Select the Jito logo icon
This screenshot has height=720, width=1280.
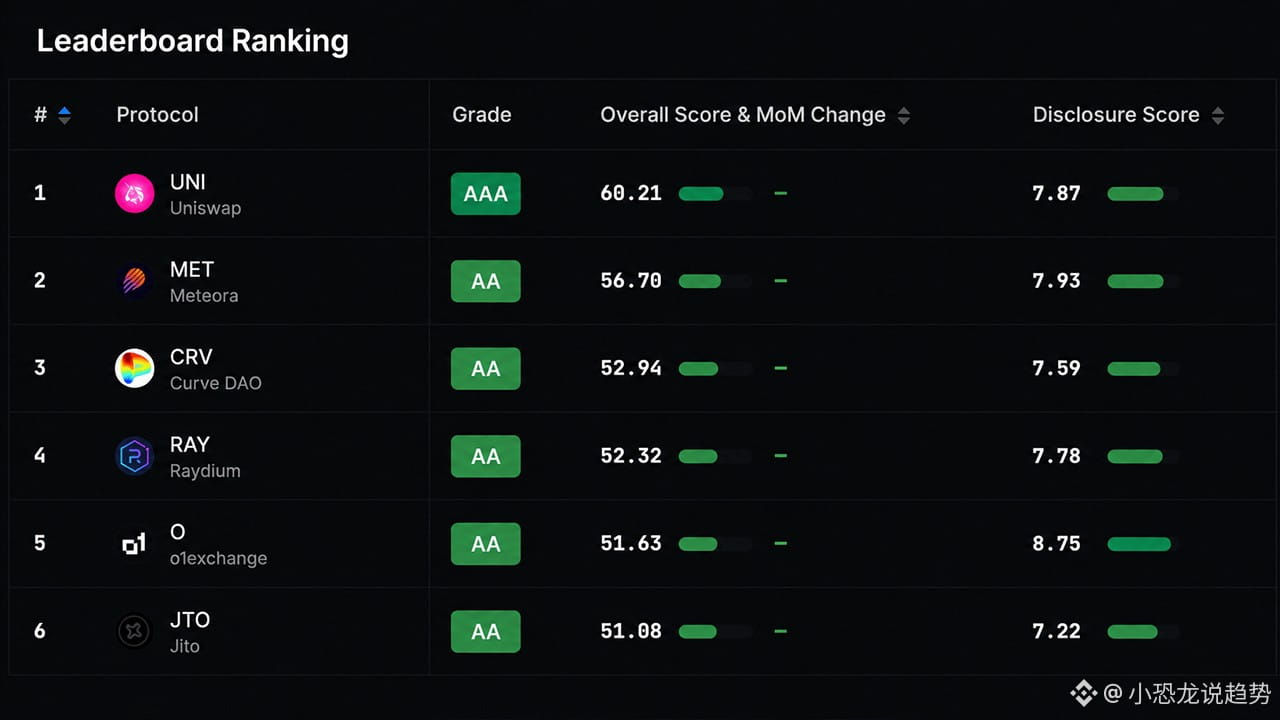pos(134,631)
